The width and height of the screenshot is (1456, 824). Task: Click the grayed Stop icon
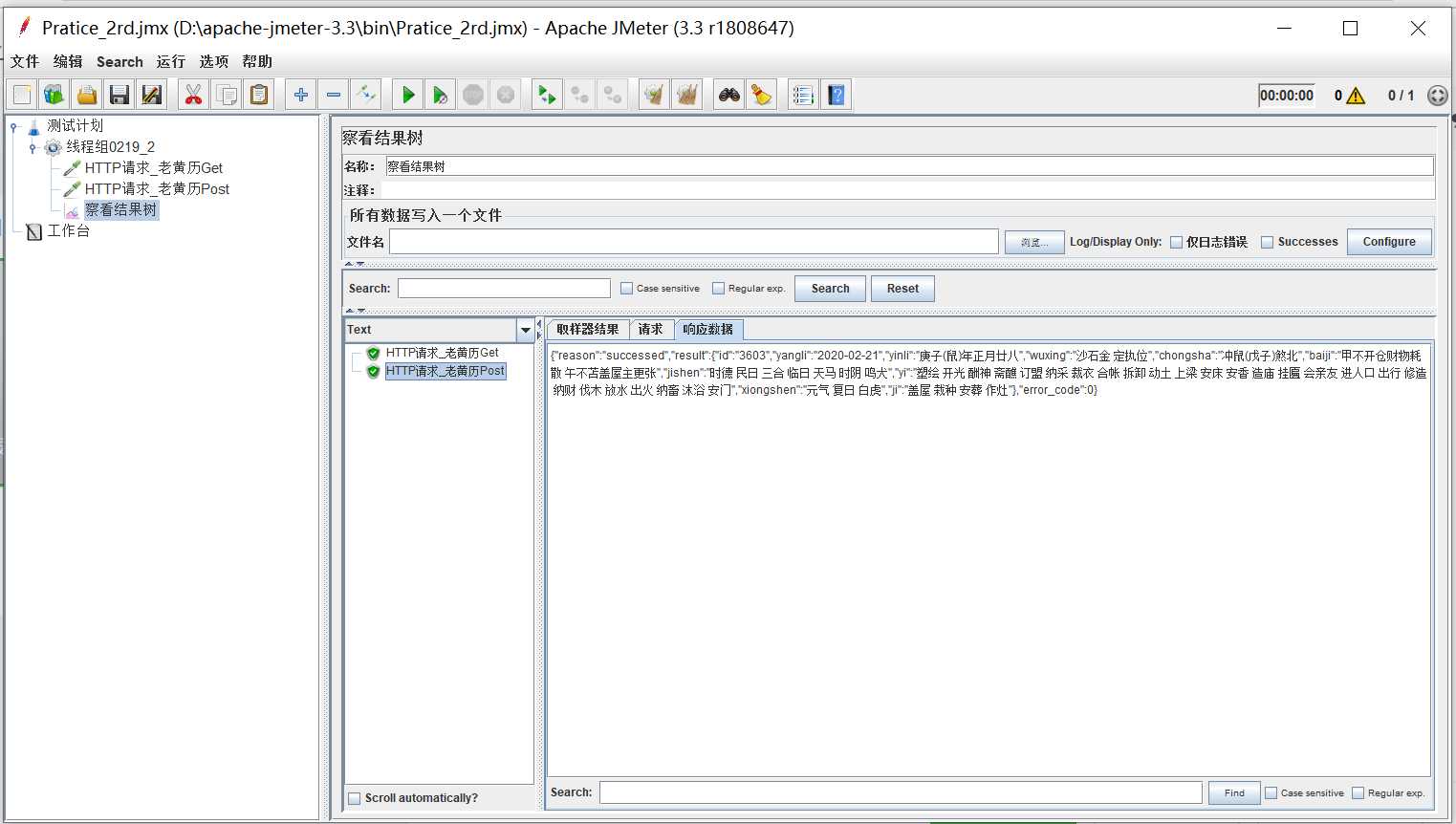(x=473, y=95)
